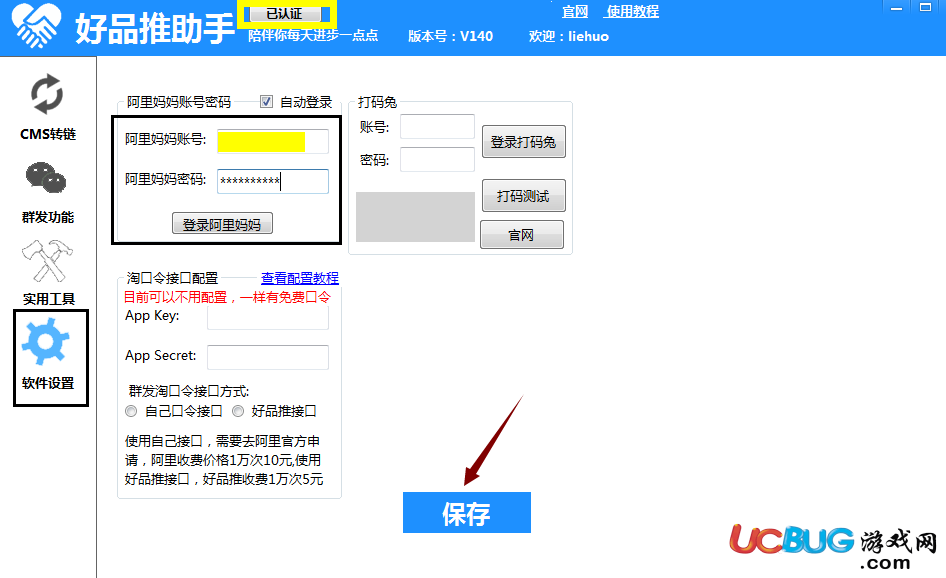946x578 pixels.
Task: Focus the 阿里妈妈密码 input field
Action: [x=273, y=181]
